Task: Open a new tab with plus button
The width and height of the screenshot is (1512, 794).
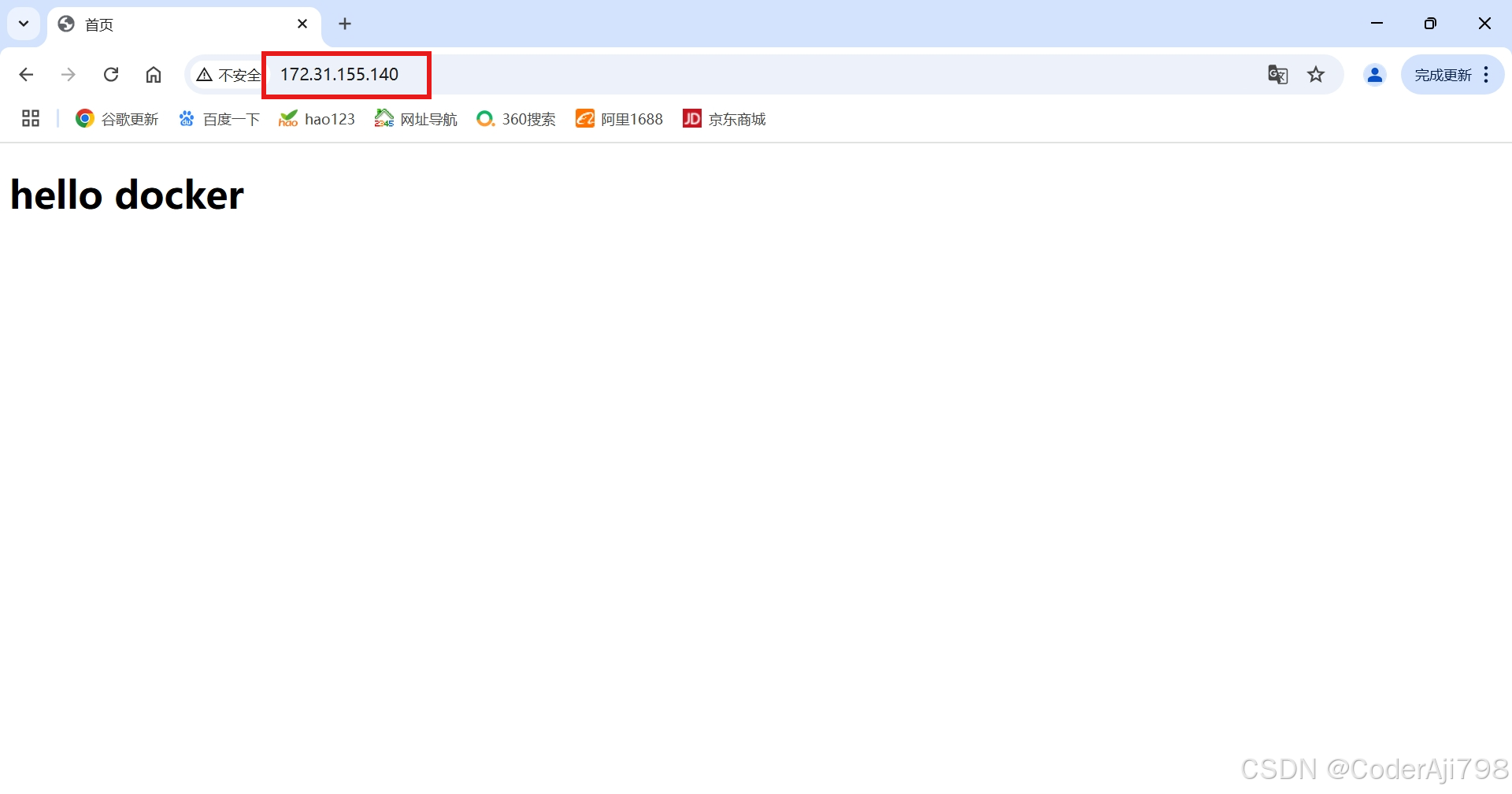Action: click(345, 24)
